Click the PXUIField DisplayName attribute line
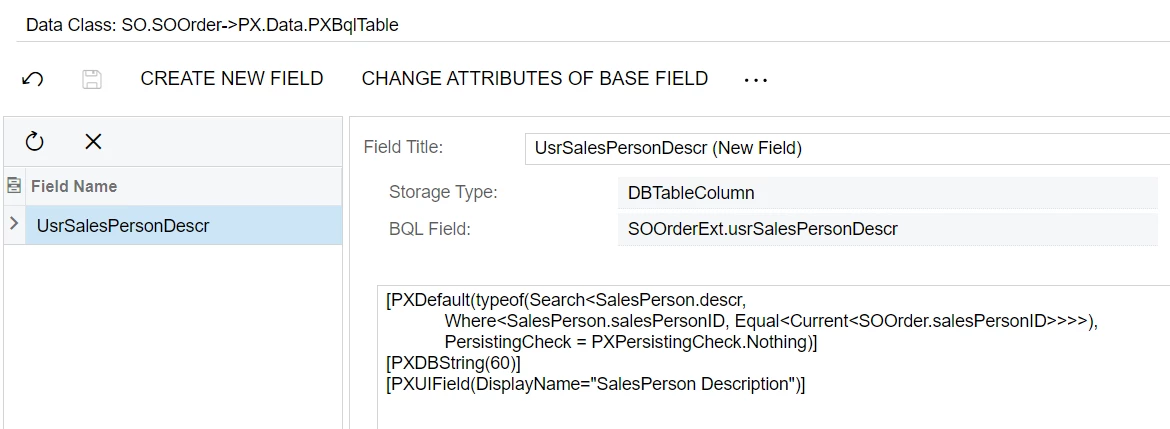Image resolution: width=1170 pixels, height=429 pixels. click(595, 384)
